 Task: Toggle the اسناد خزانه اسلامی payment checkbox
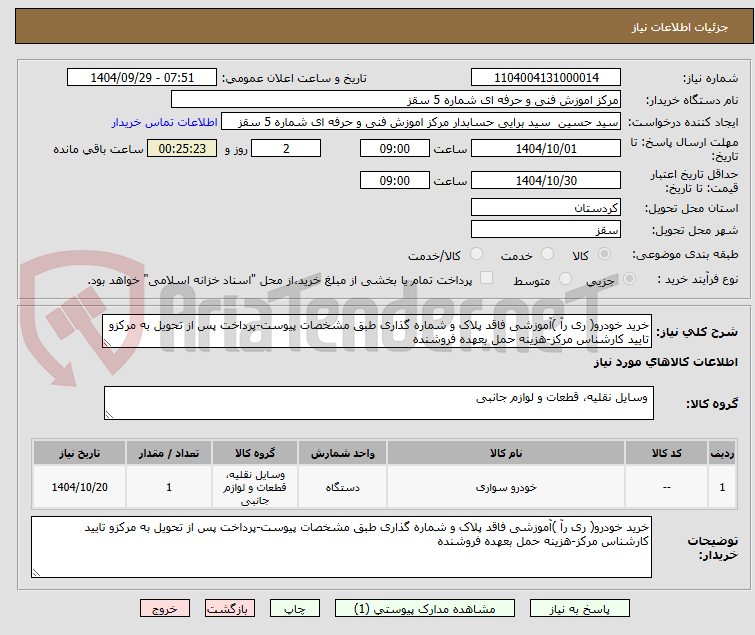[486, 278]
